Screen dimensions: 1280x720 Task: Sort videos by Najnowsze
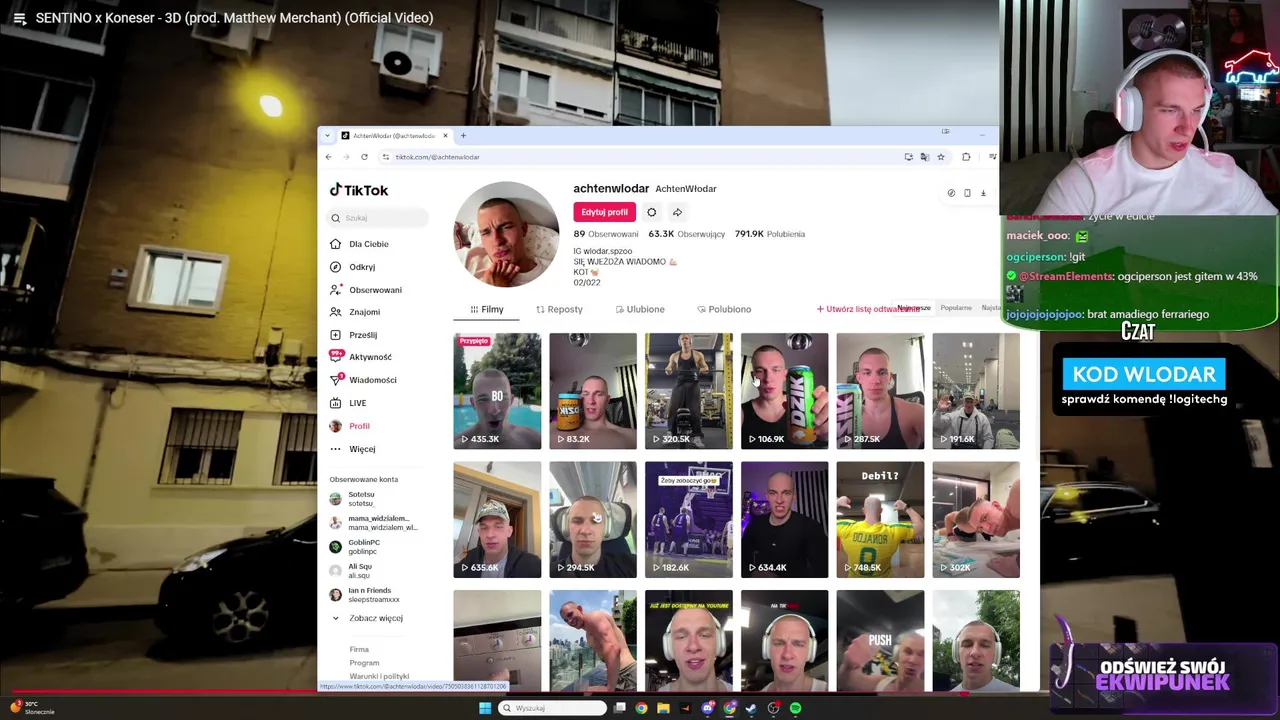914,308
